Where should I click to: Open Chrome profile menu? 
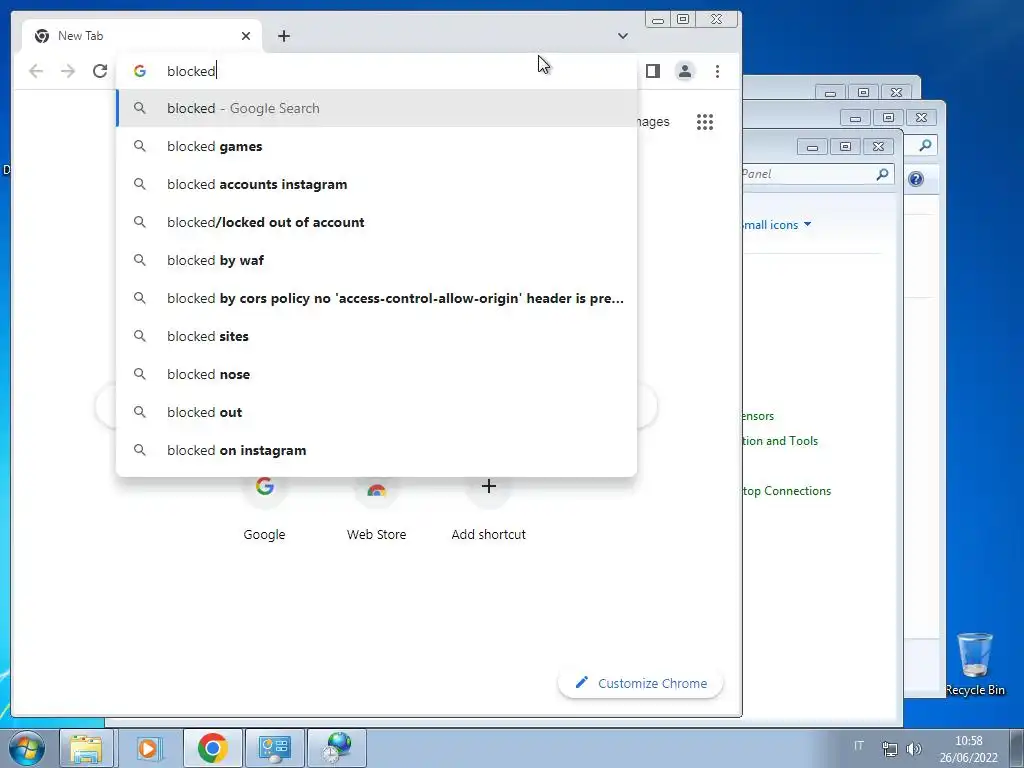coord(684,71)
